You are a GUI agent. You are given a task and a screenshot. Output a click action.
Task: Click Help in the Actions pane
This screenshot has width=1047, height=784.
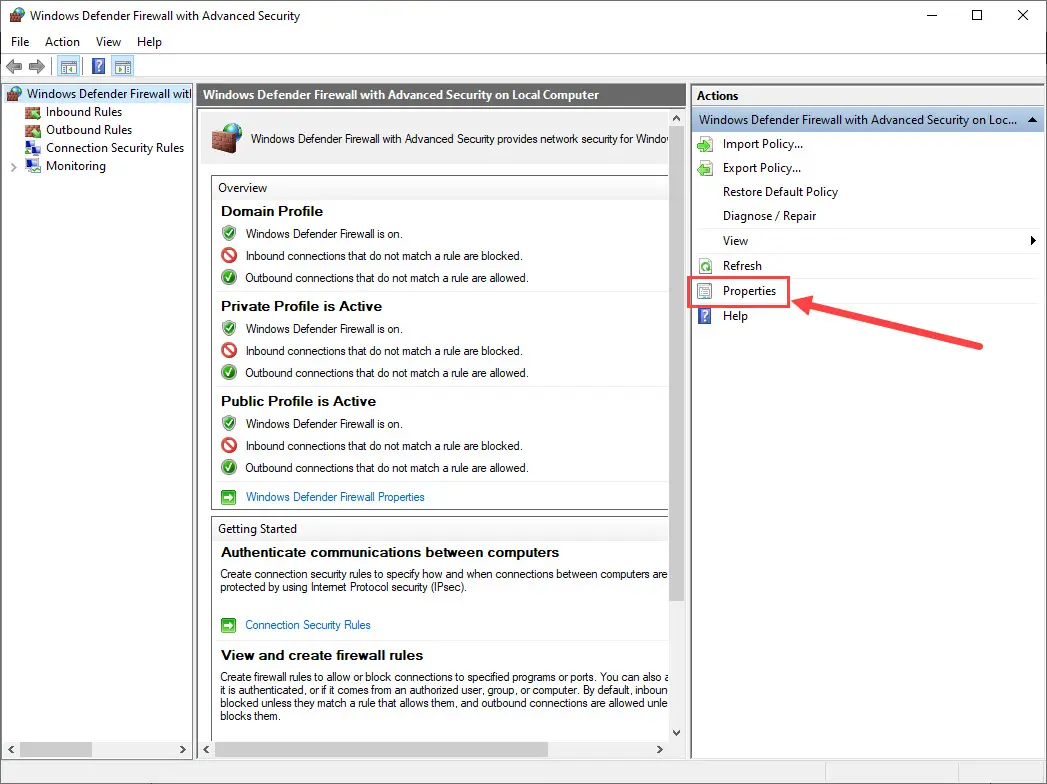coord(735,316)
